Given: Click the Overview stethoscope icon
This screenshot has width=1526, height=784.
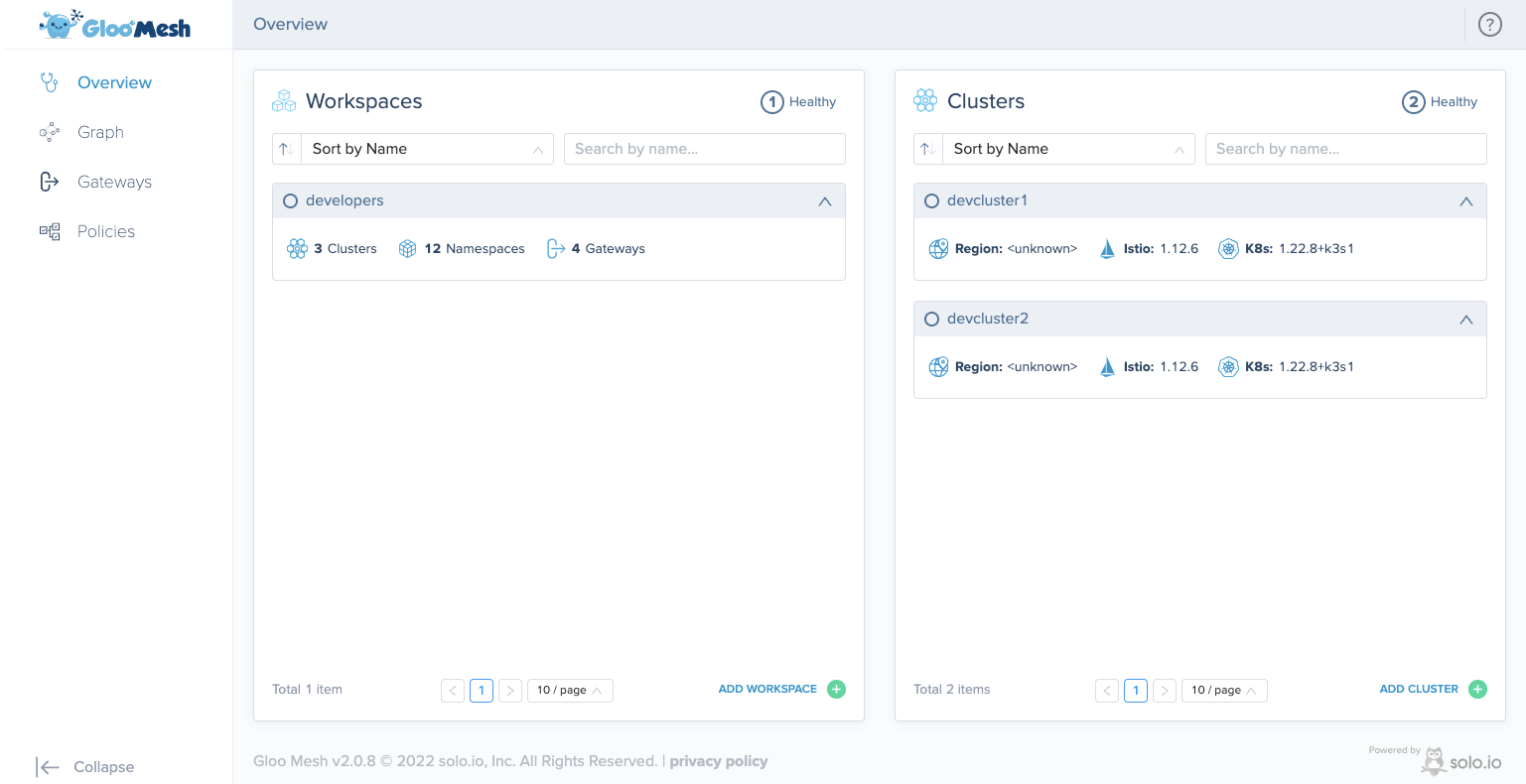Looking at the screenshot, I should (49, 82).
